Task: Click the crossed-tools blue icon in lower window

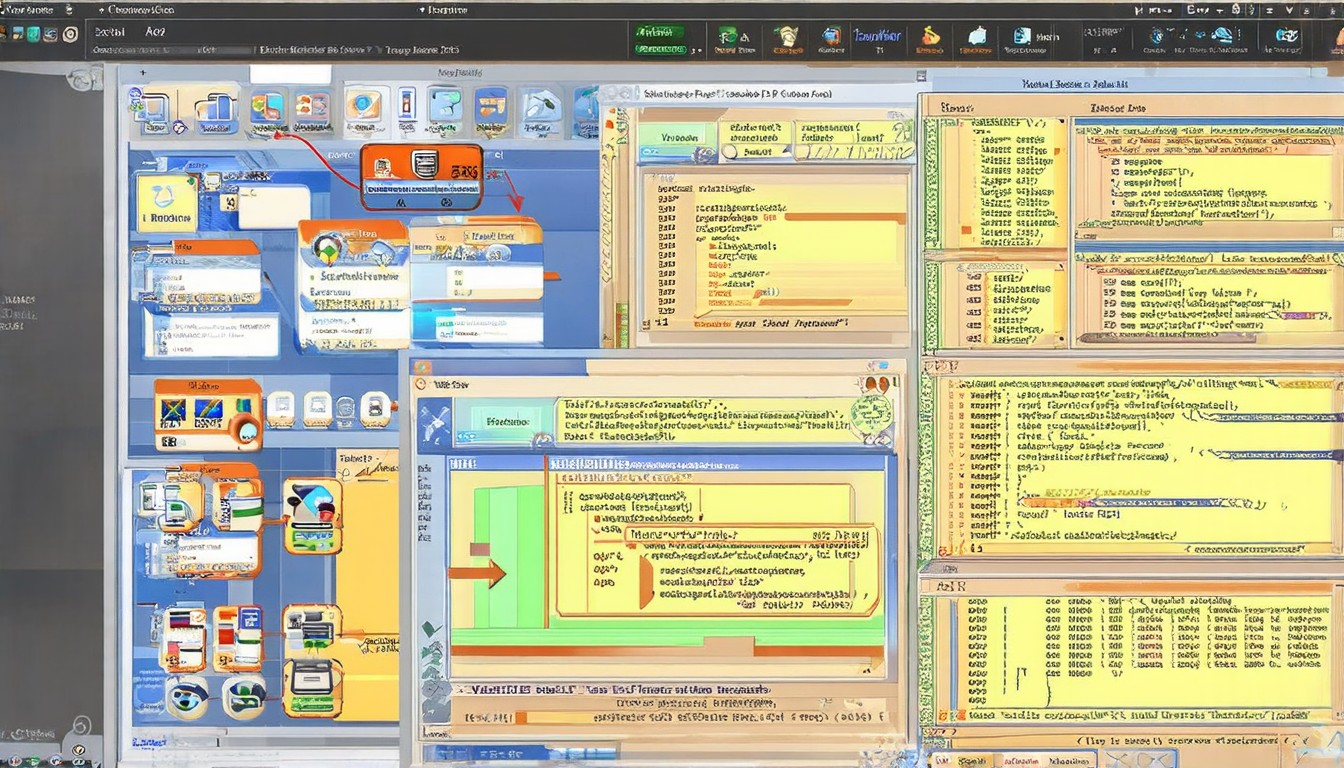Action: (435, 423)
